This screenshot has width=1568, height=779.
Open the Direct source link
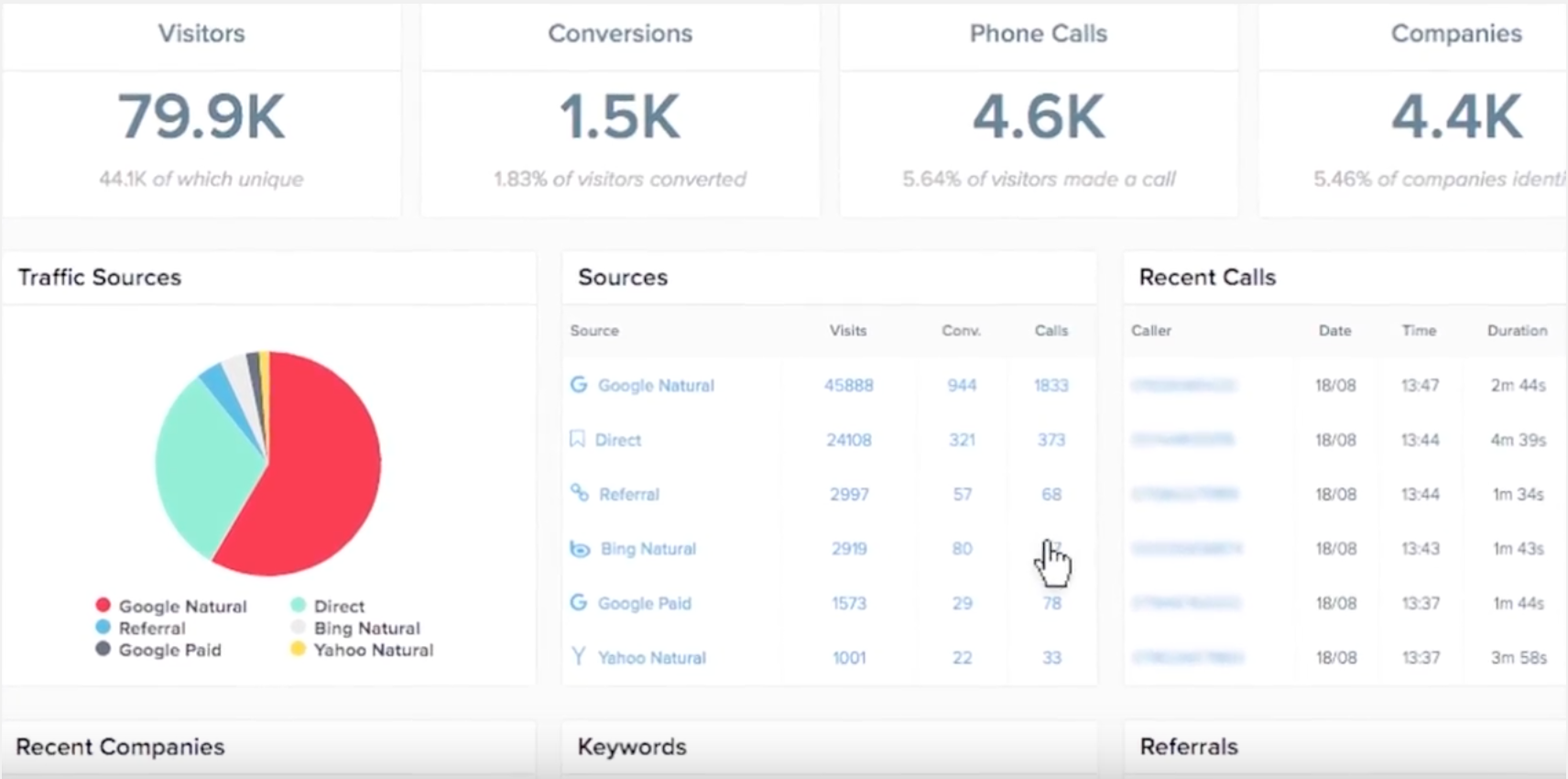tap(618, 440)
